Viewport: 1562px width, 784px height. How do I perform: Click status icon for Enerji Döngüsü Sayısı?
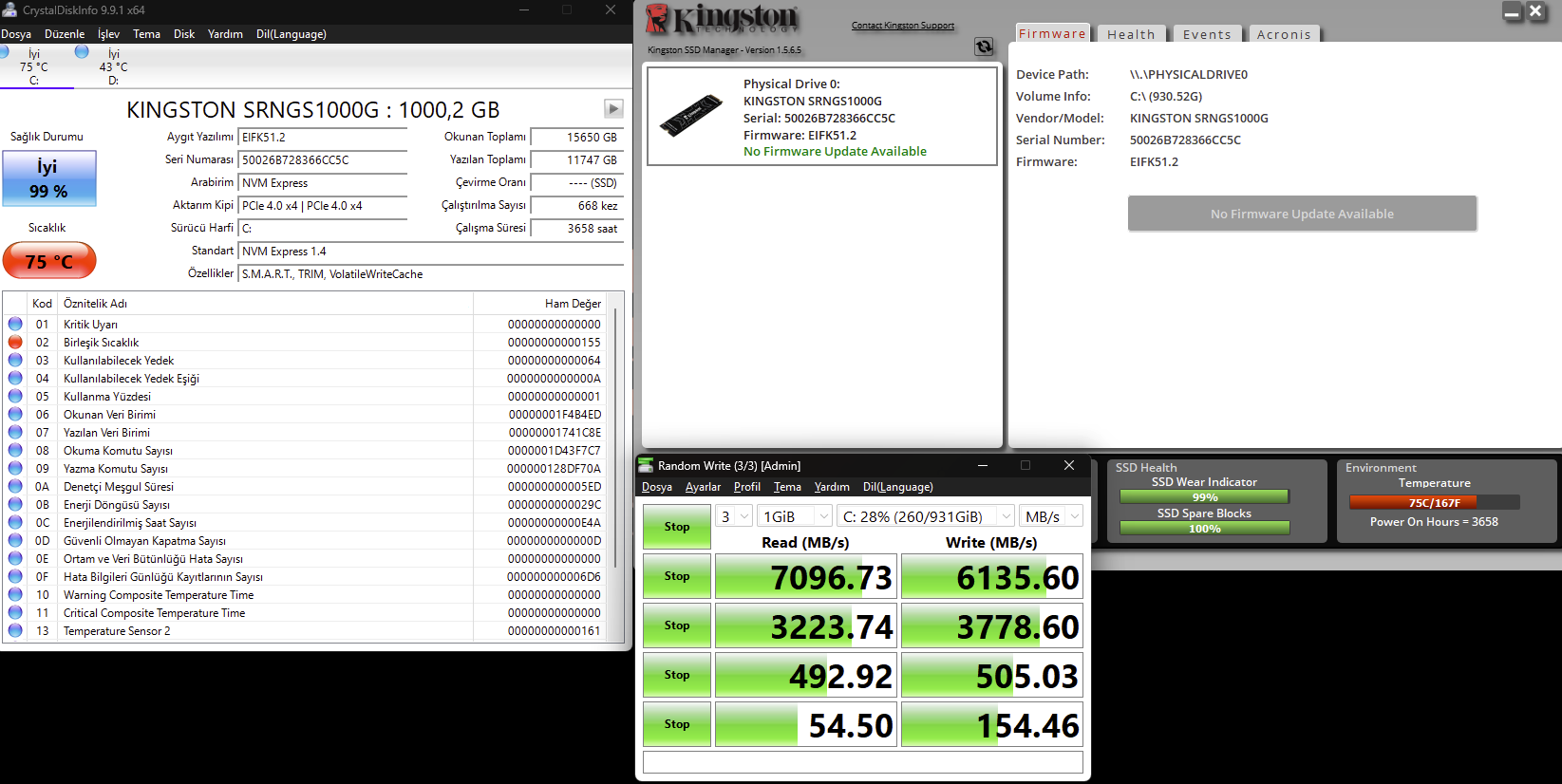(x=15, y=504)
